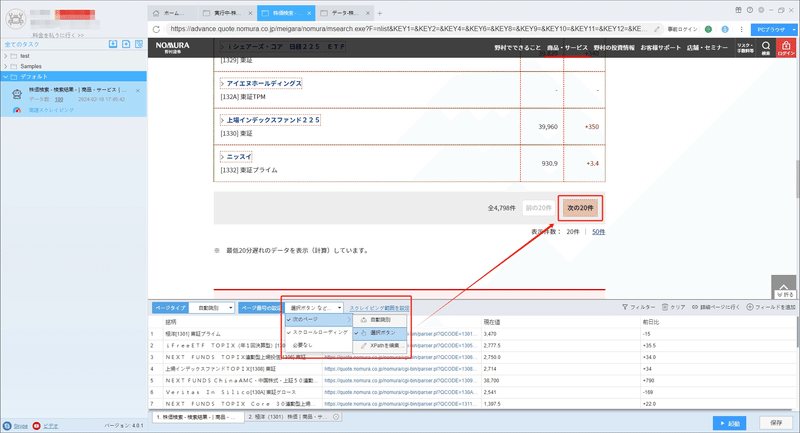Click the gift icon in title bar
Image resolution: width=800 pixels, height=433 pixels.
738,10
